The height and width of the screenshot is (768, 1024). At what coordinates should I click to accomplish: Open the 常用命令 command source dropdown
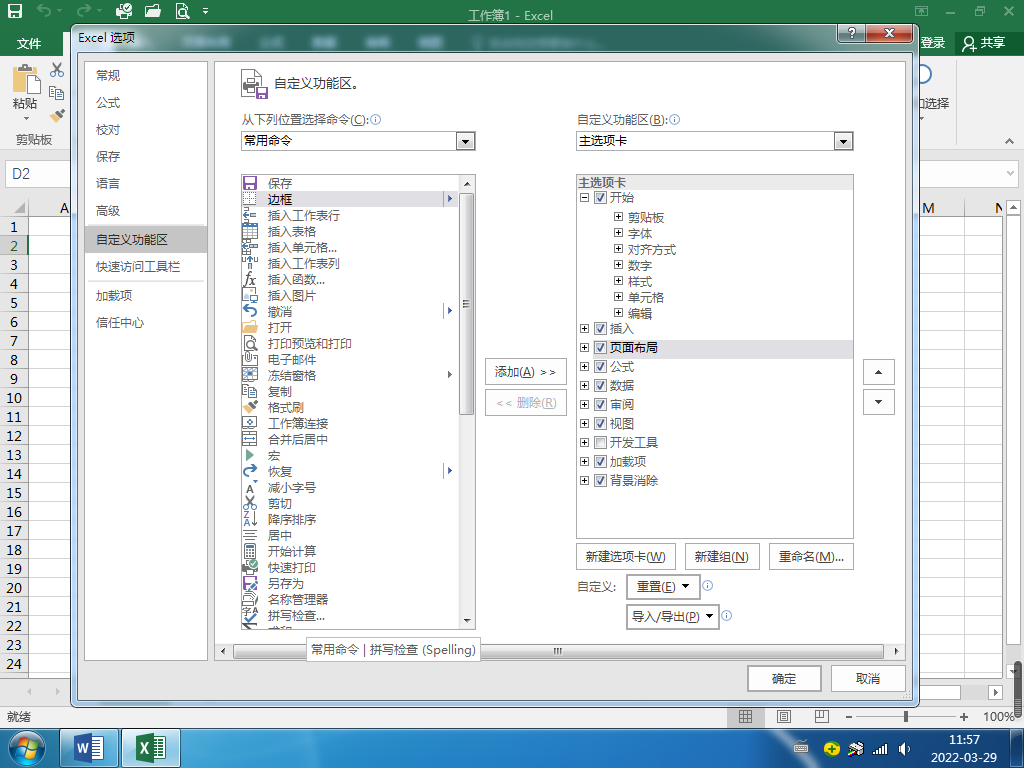(465, 141)
